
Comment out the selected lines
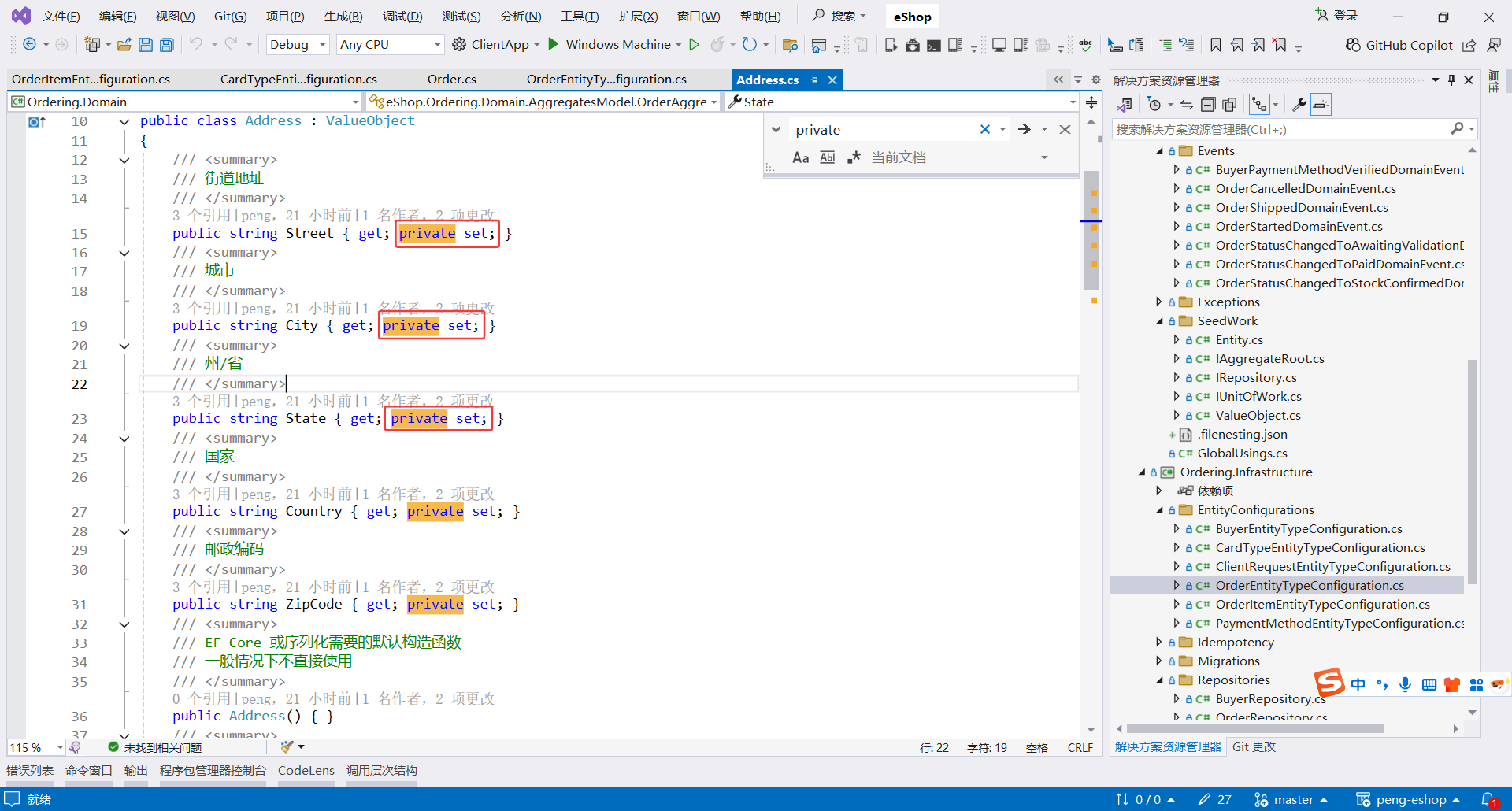(1165, 45)
